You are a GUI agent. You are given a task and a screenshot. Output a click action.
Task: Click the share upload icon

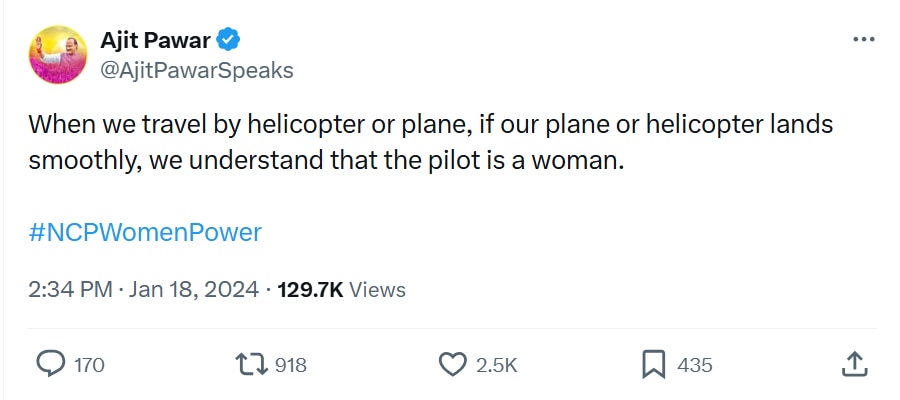854,364
